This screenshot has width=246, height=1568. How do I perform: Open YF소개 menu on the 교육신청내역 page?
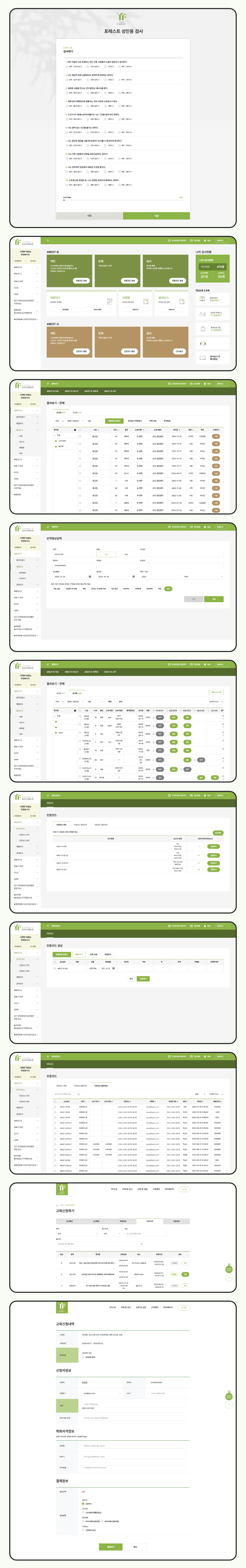click(113, 1307)
